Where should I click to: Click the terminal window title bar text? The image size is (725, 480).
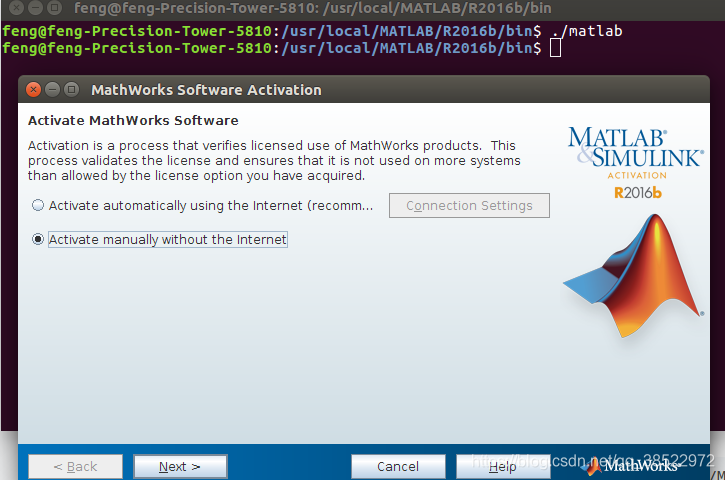click(x=313, y=8)
